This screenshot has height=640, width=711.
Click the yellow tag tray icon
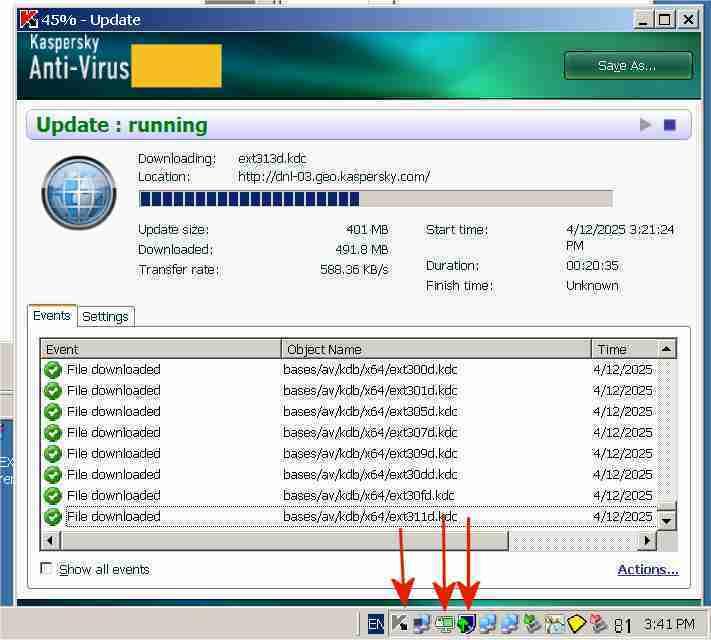pyautogui.click(x=576, y=624)
